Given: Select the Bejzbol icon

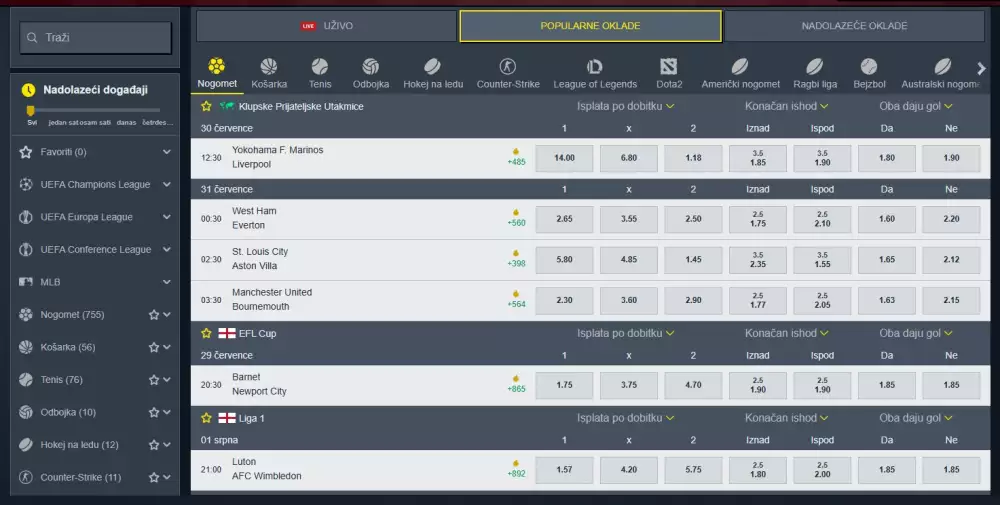Looking at the screenshot, I should pos(869,66).
